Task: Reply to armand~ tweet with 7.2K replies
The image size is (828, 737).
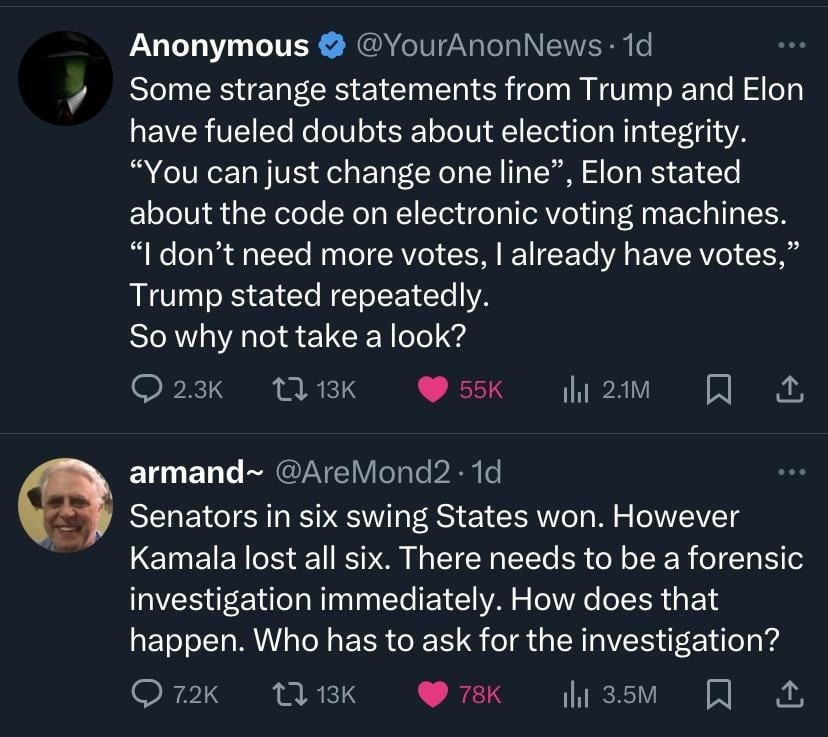Action: [x=147, y=694]
